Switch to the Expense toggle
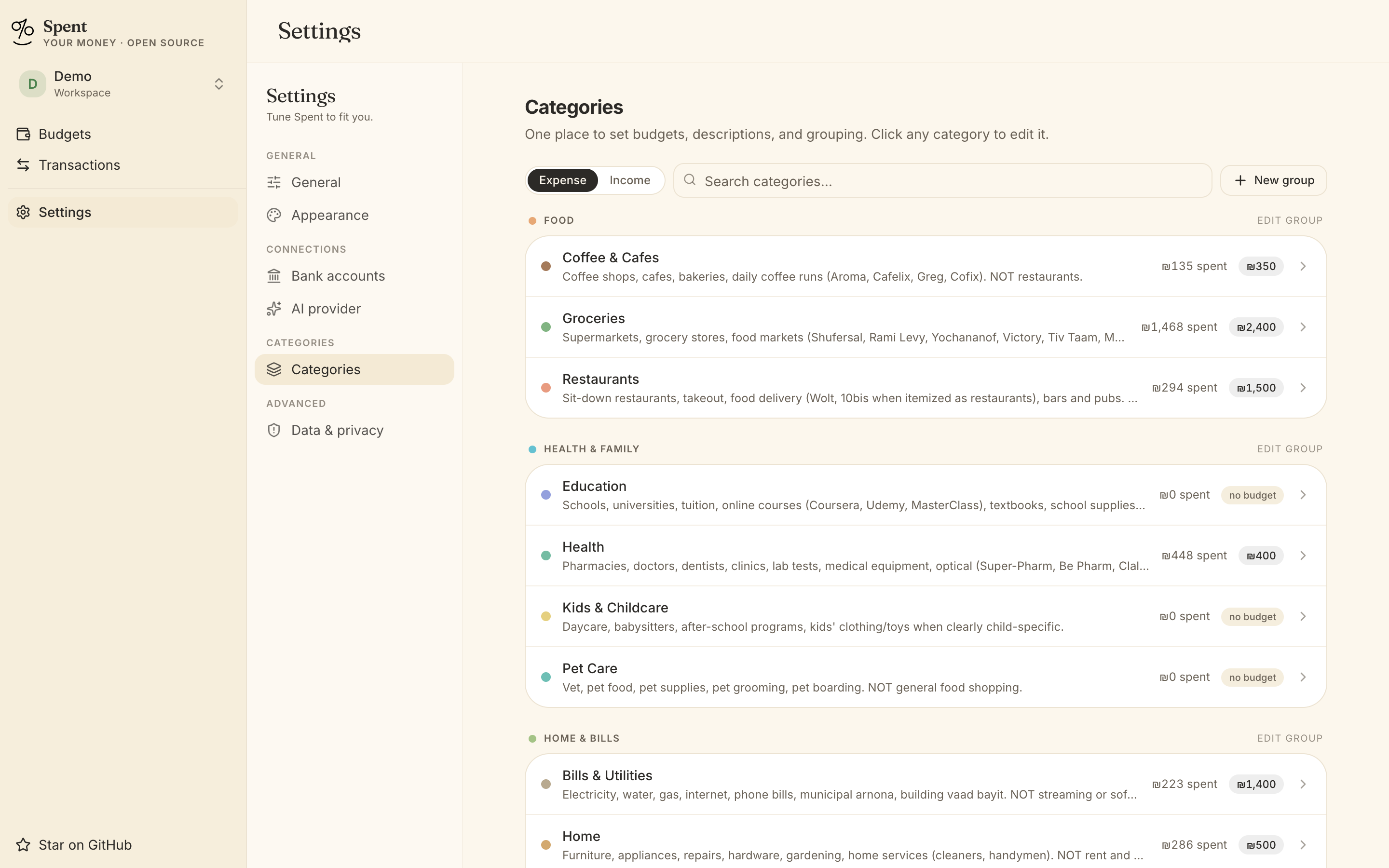 (562, 180)
